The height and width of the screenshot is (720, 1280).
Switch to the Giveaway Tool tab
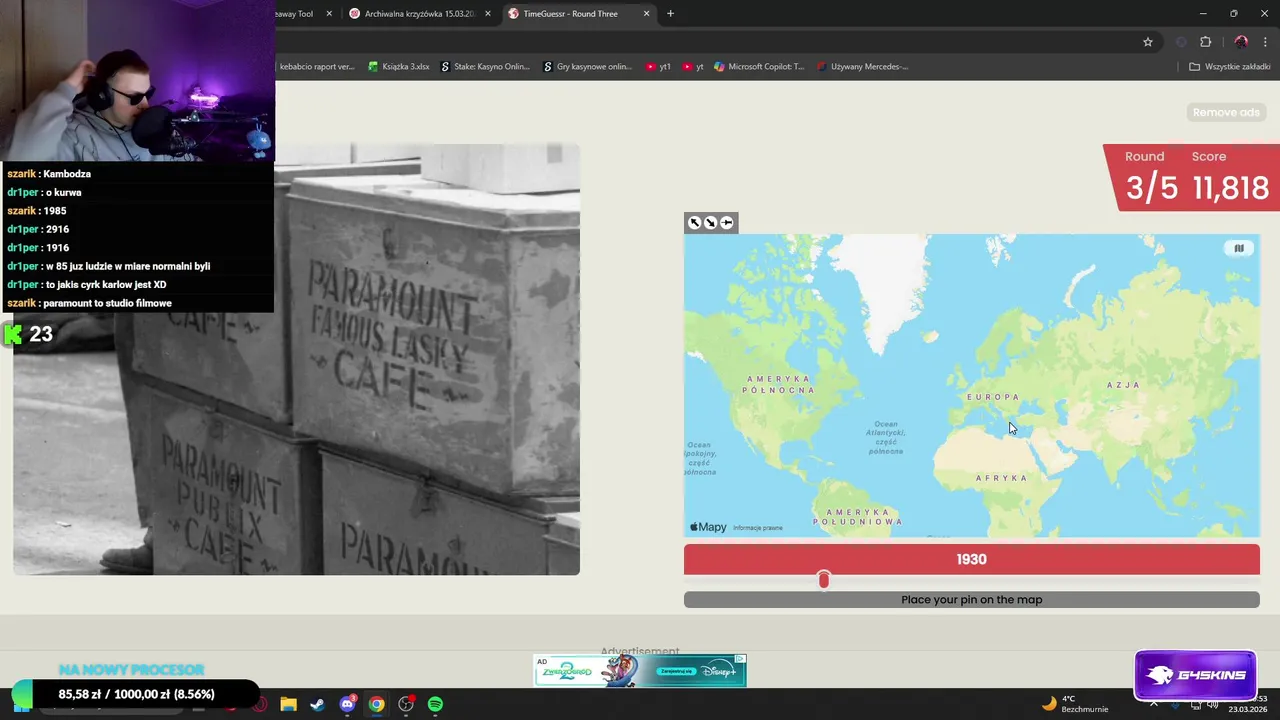[305, 14]
